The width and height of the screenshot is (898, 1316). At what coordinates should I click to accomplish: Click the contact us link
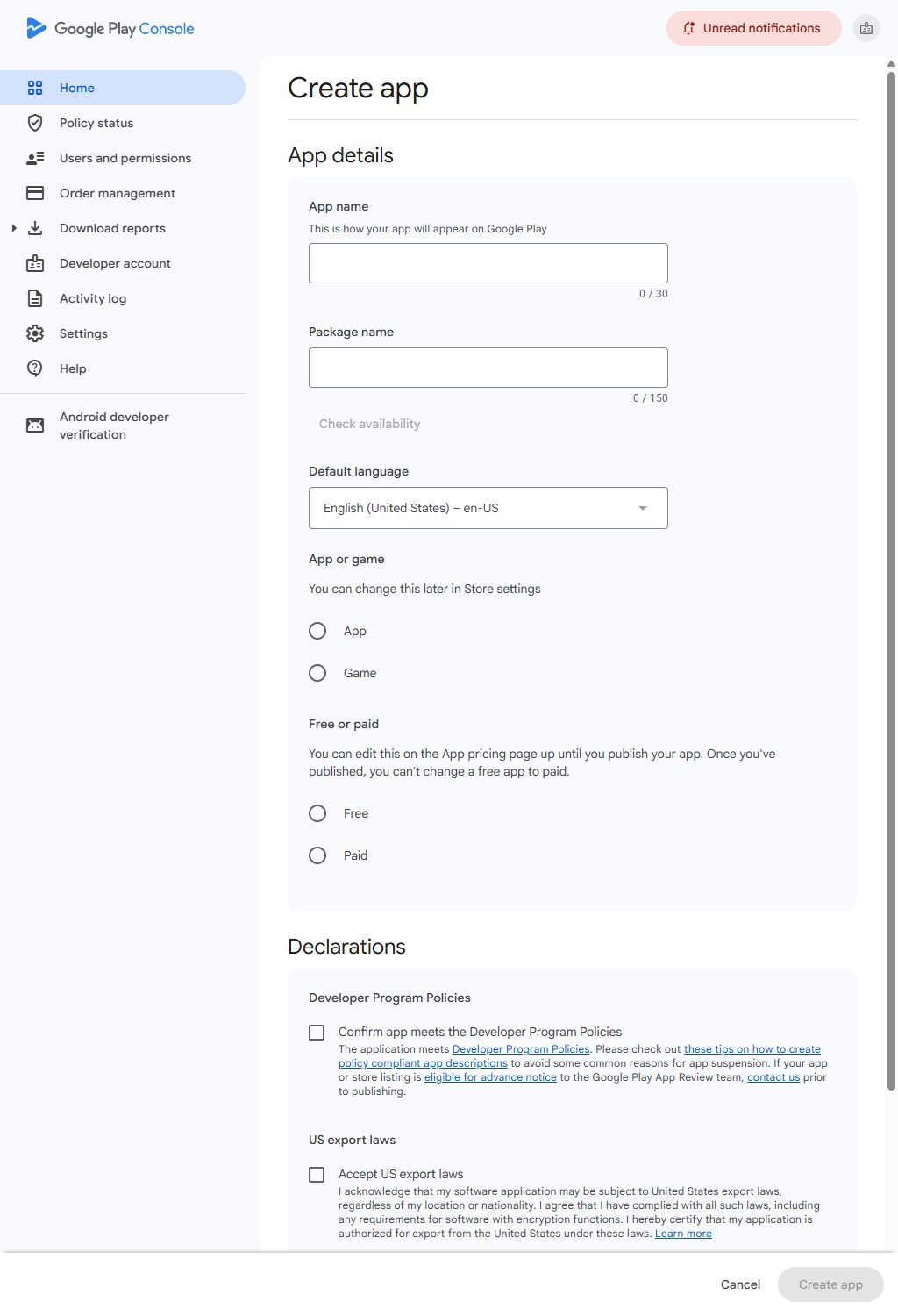tap(773, 1077)
